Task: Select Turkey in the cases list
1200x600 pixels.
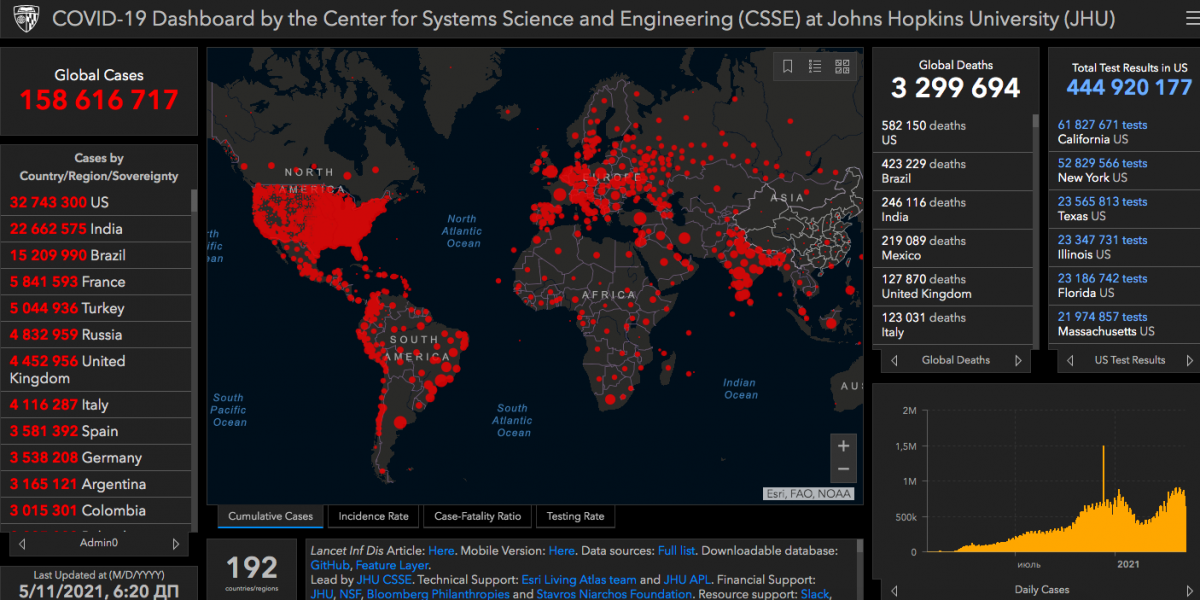Action: click(96, 308)
